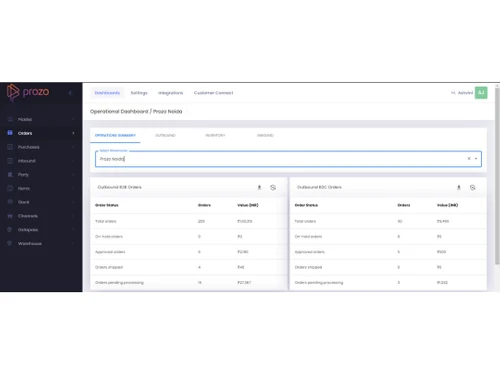Click Order Status header in B2B table
The height and width of the screenshot is (375, 500).
(107, 205)
